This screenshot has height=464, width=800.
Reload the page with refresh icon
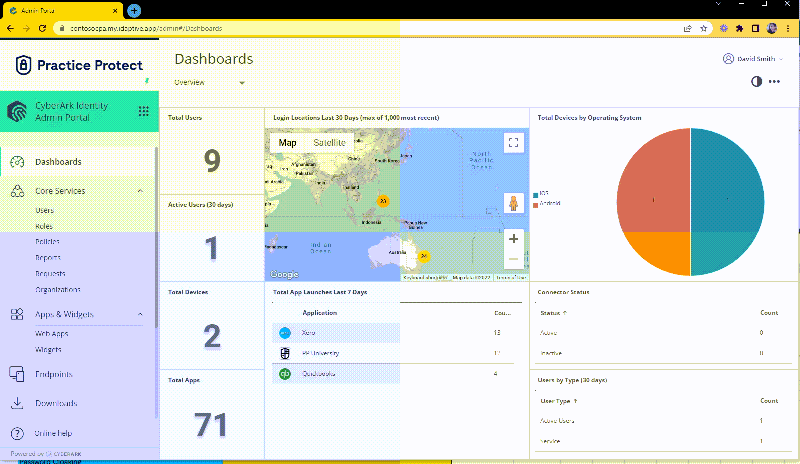[x=42, y=29]
